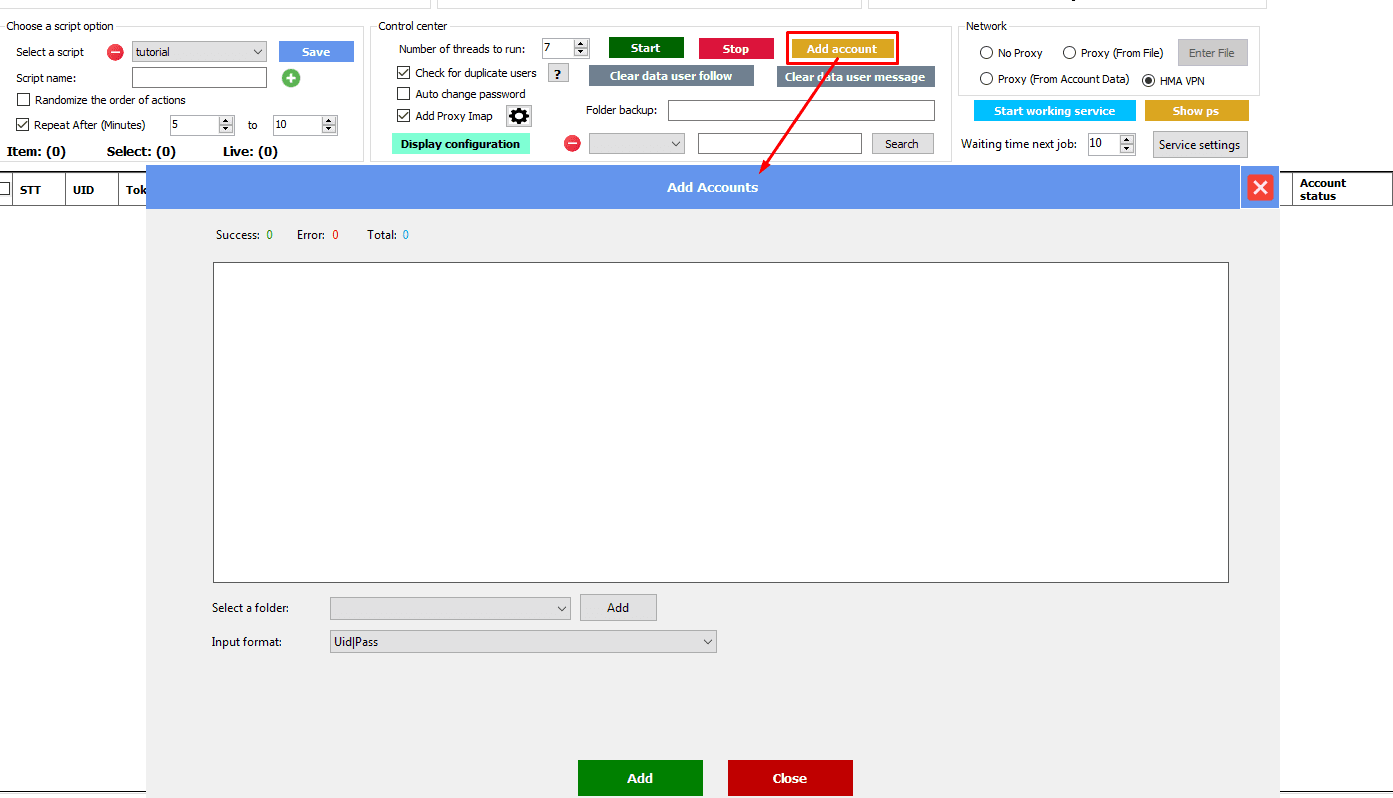Click inside the accounts input text area

[x=720, y=422]
